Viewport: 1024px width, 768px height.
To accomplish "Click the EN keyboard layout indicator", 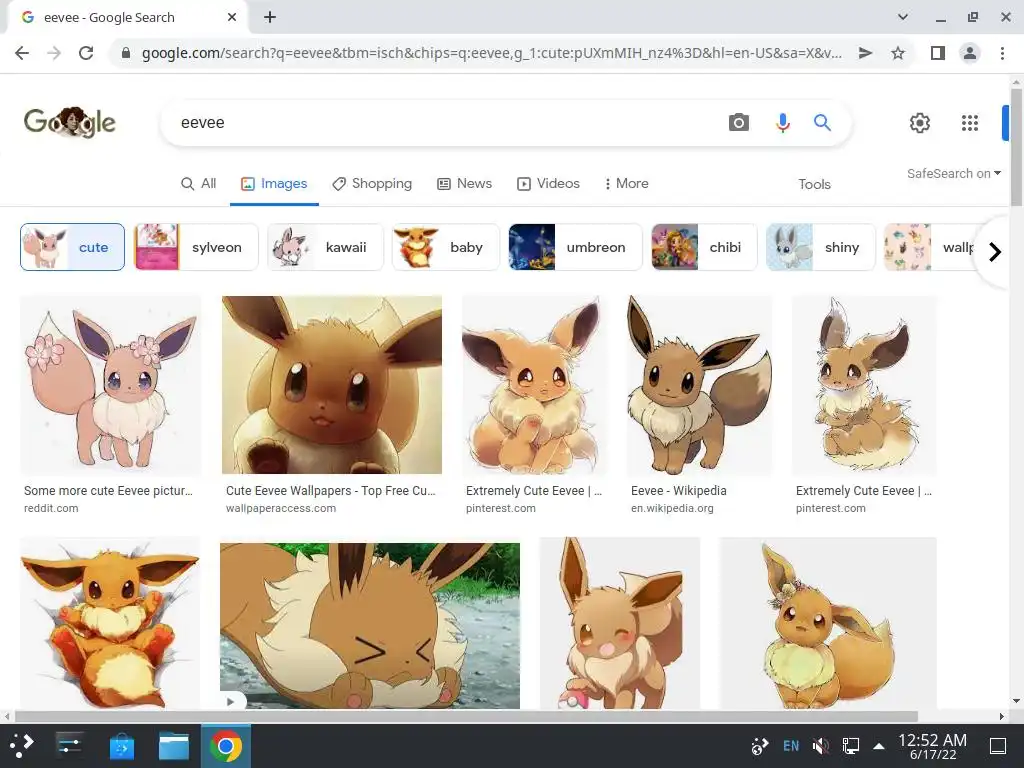I will (x=791, y=746).
